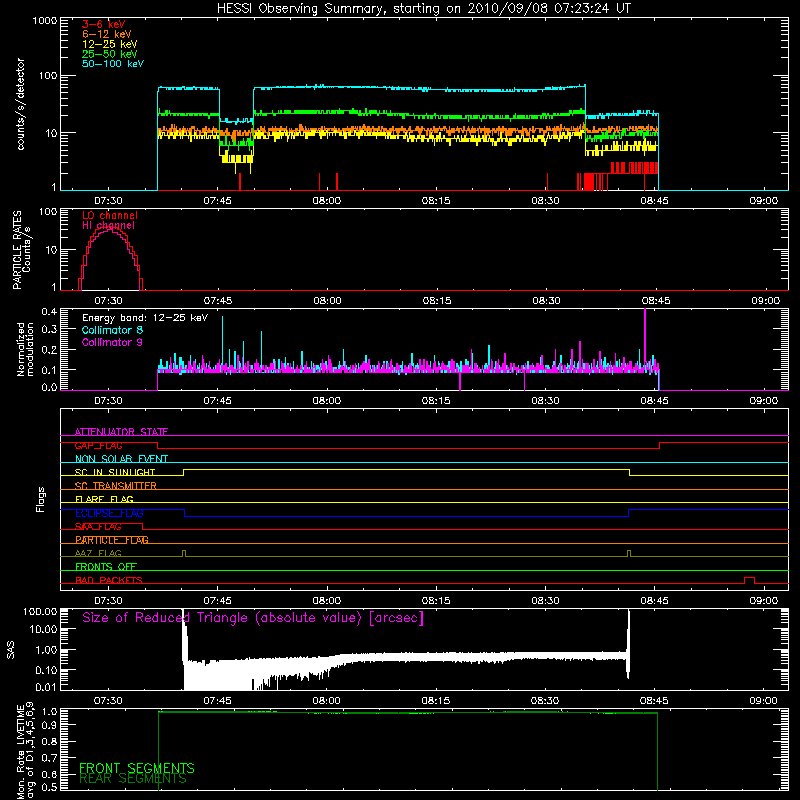
Task: Select the SC_IN_SUNLIGHT flag label
Action: point(115,472)
